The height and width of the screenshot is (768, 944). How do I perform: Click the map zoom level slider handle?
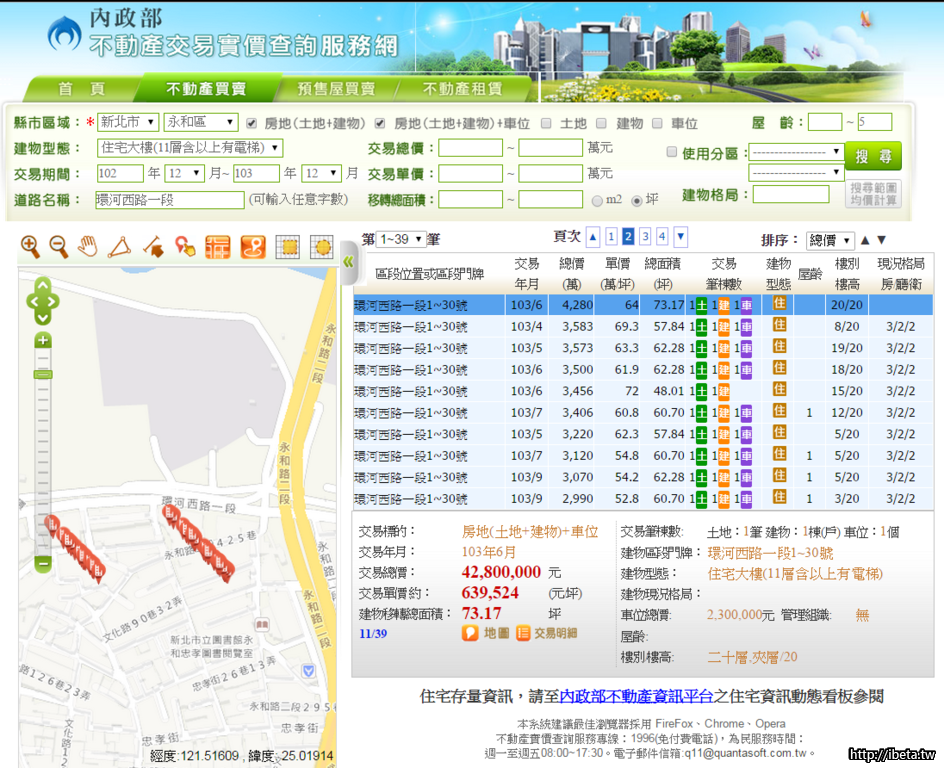[x=42, y=374]
